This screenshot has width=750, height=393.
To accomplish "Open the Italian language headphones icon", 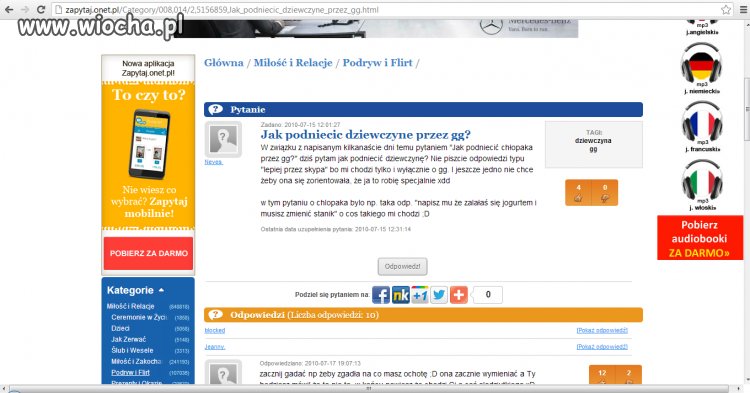I will (702, 180).
